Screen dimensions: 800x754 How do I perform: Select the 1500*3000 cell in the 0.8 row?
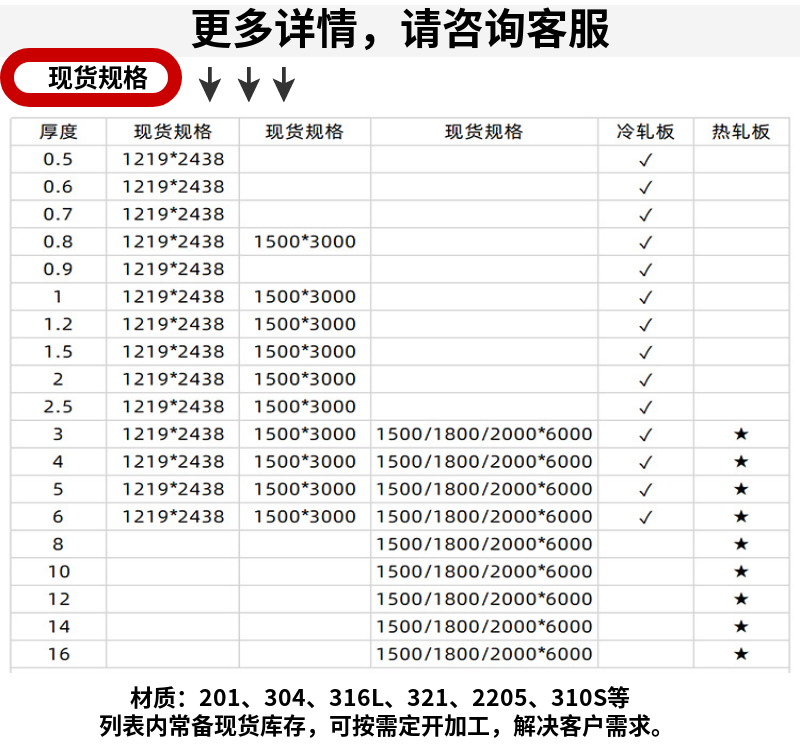pos(305,241)
